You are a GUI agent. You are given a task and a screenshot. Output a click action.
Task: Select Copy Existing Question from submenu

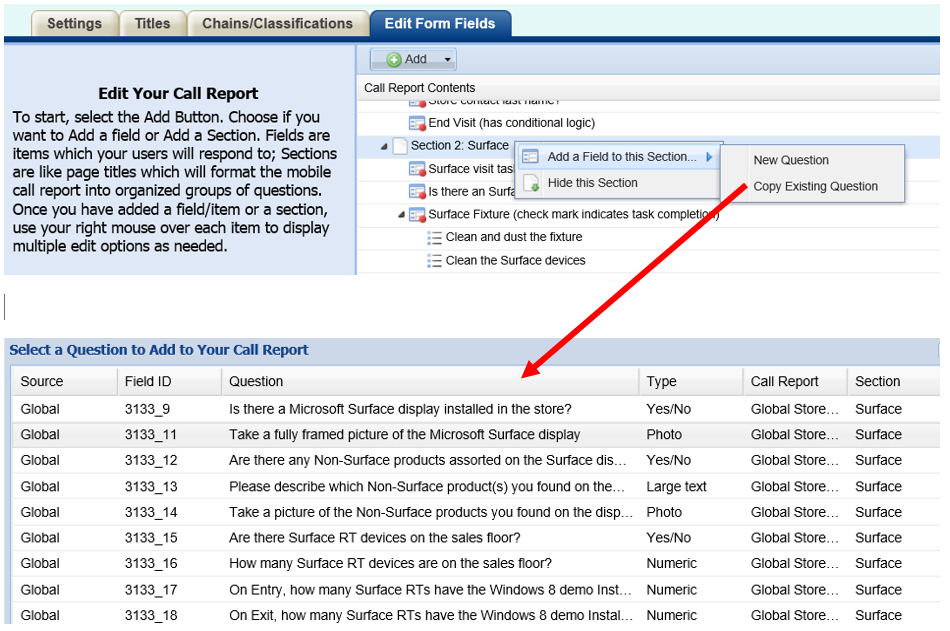coord(815,187)
